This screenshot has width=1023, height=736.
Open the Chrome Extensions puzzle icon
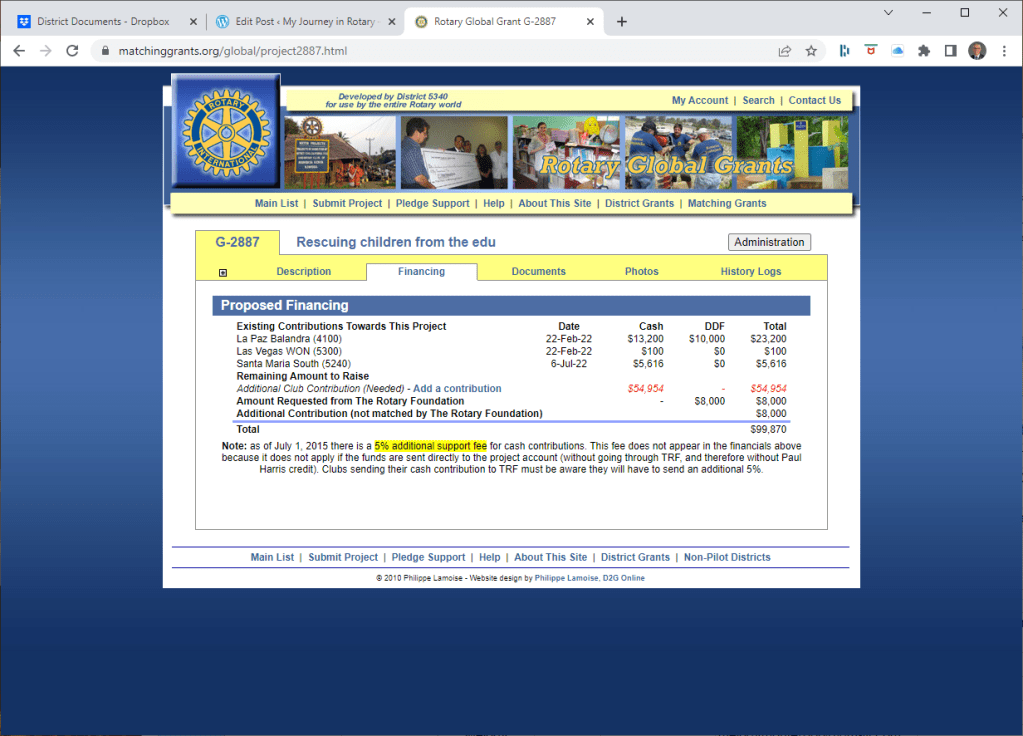pos(924,51)
